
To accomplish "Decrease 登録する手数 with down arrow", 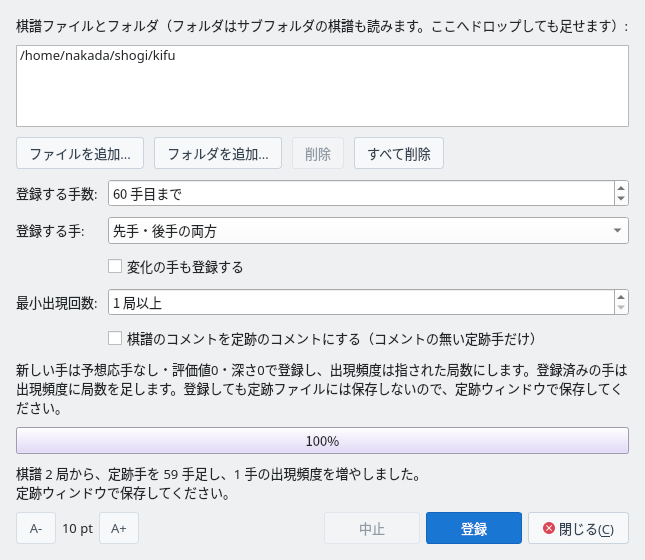I will 621,199.
